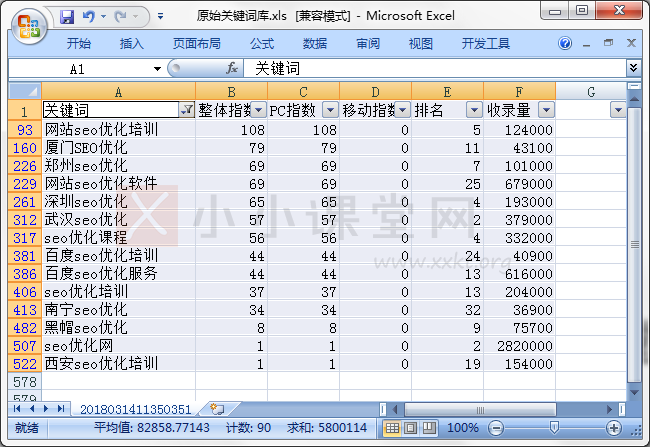Save the workbook with the floppy icon

(67, 17)
